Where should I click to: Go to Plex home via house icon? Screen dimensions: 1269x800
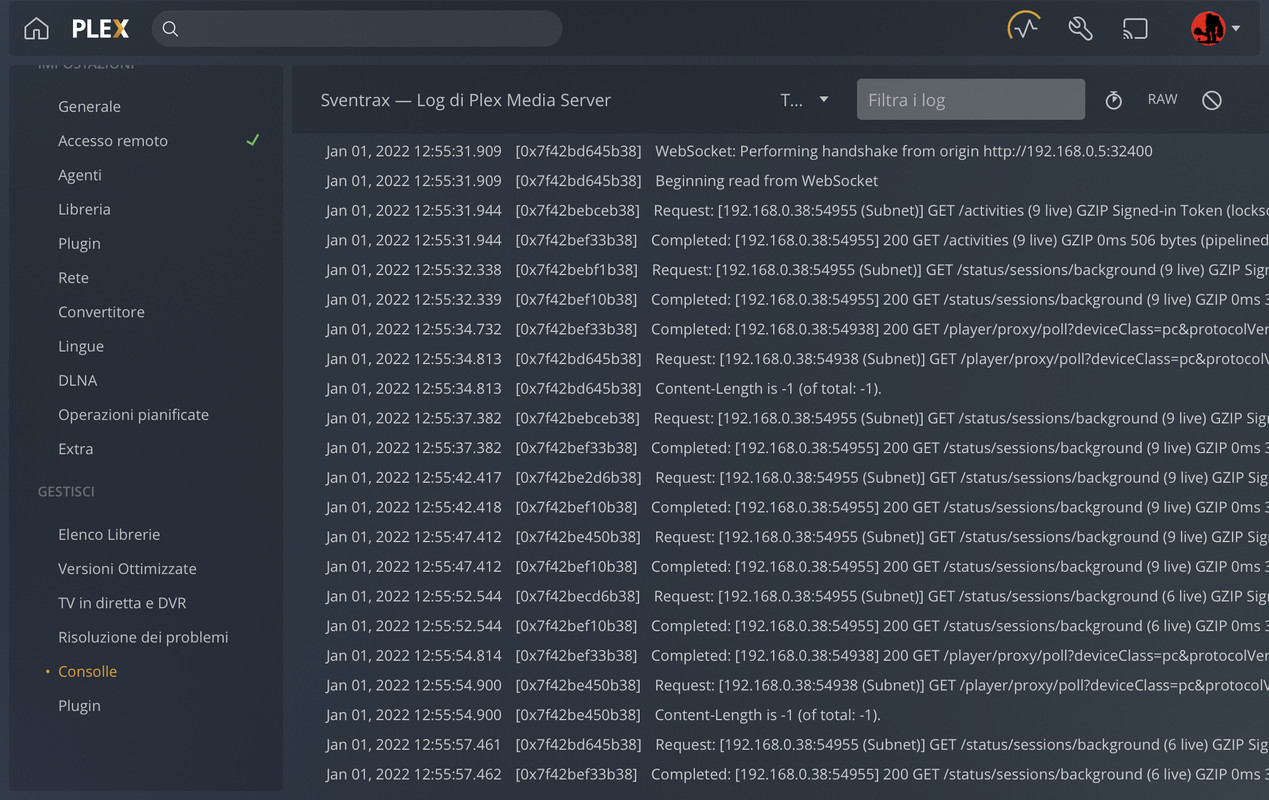tap(36, 29)
